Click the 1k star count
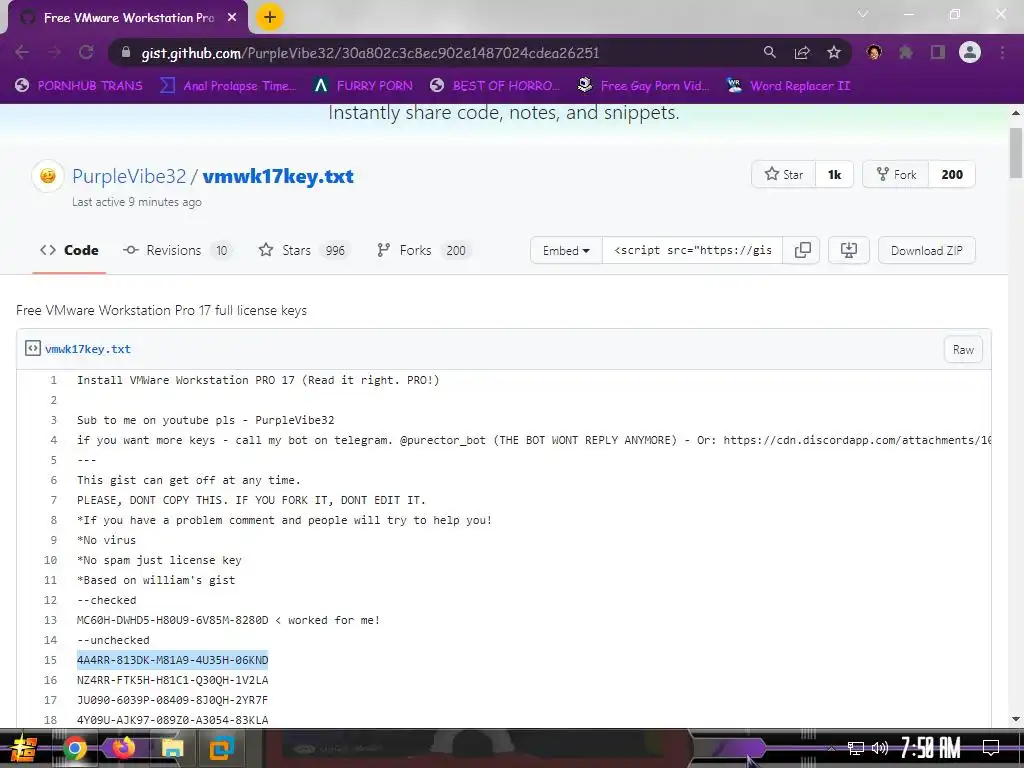This screenshot has width=1024, height=768. pos(835,174)
